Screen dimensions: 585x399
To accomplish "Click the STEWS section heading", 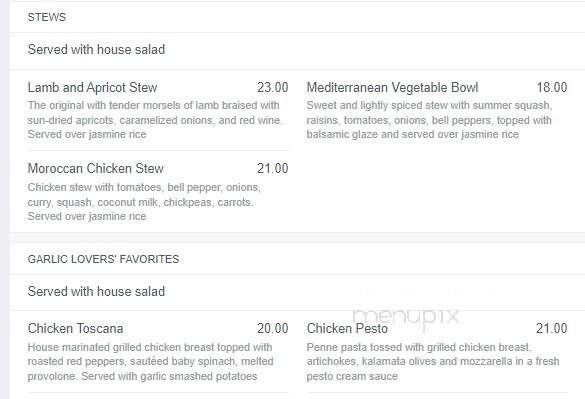I will [x=47, y=17].
